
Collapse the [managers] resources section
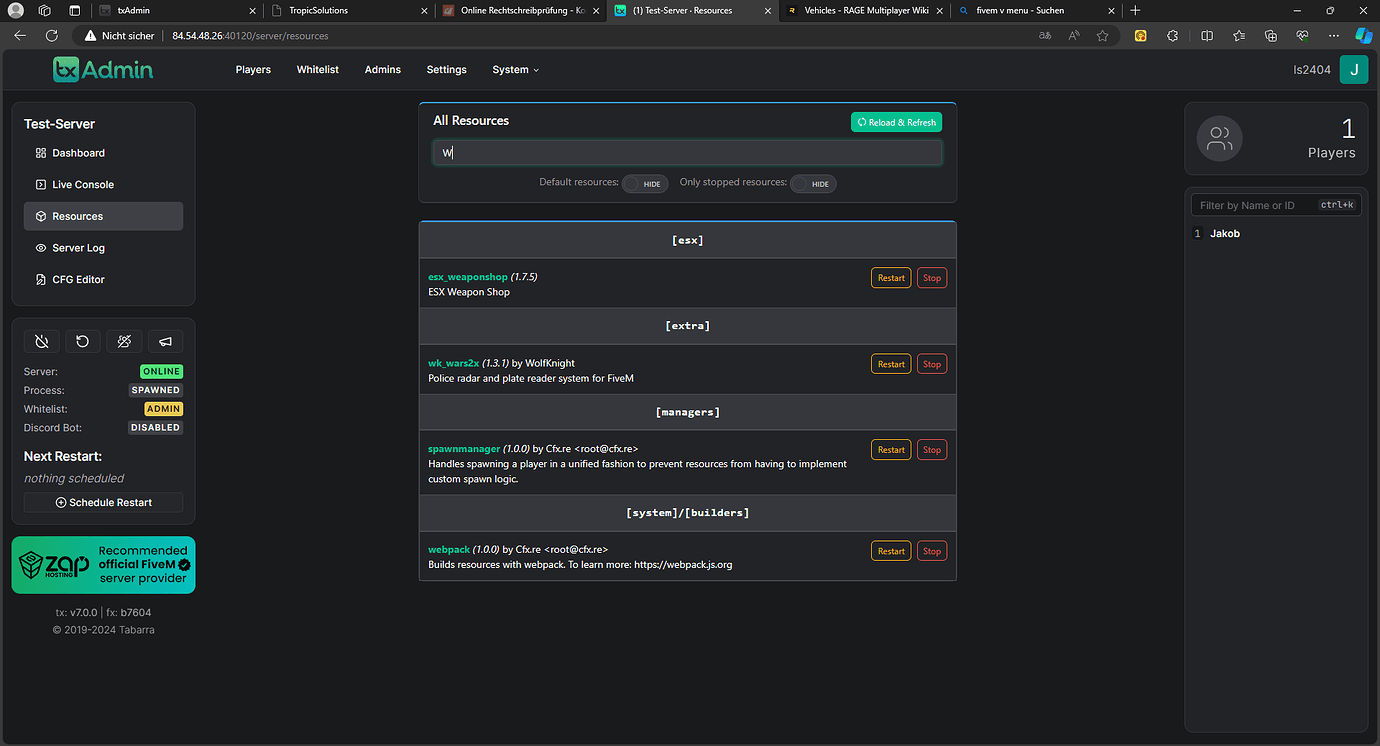[x=687, y=411]
